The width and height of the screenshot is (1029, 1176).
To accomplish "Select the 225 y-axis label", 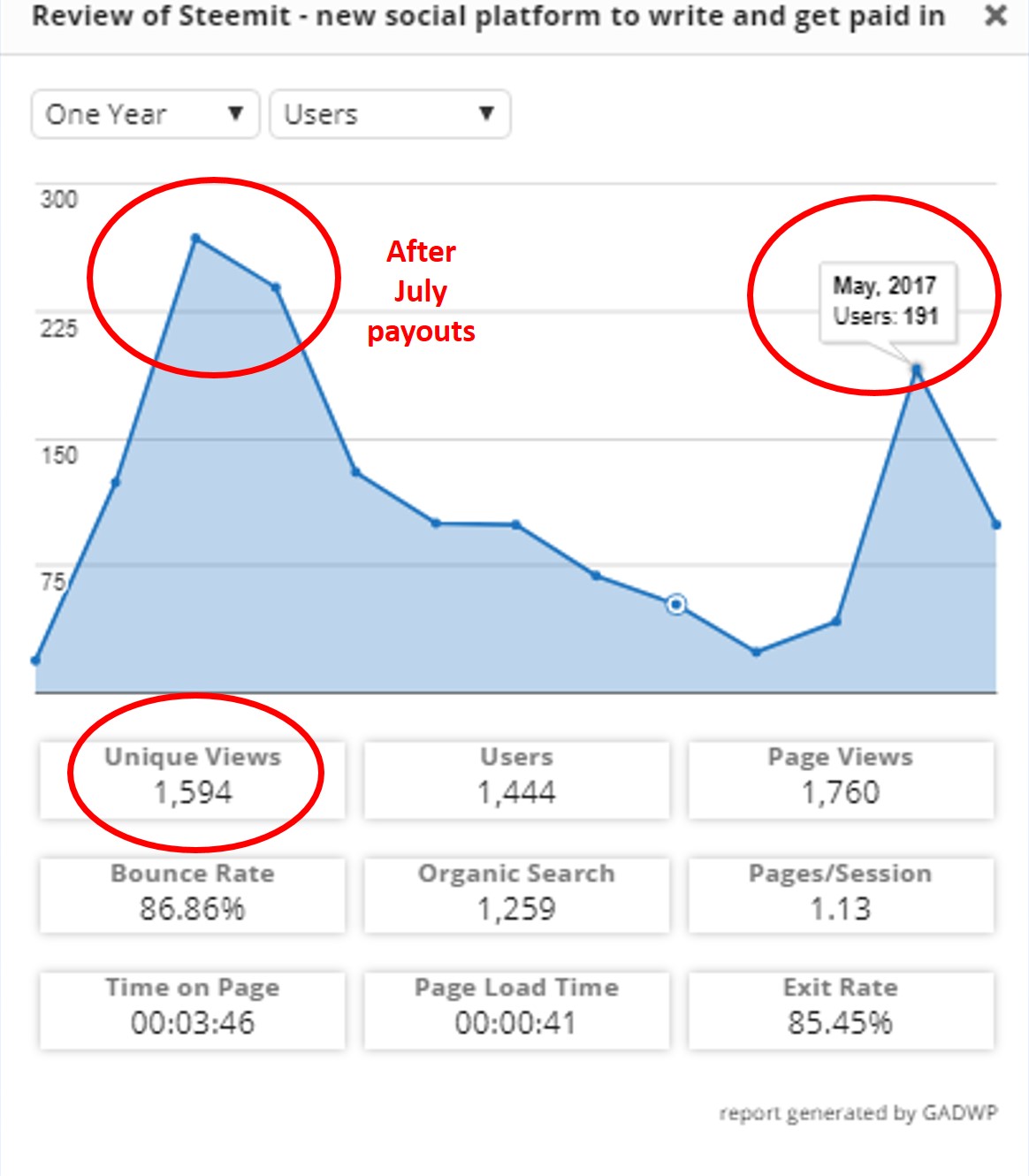I will (x=59, y=328).
